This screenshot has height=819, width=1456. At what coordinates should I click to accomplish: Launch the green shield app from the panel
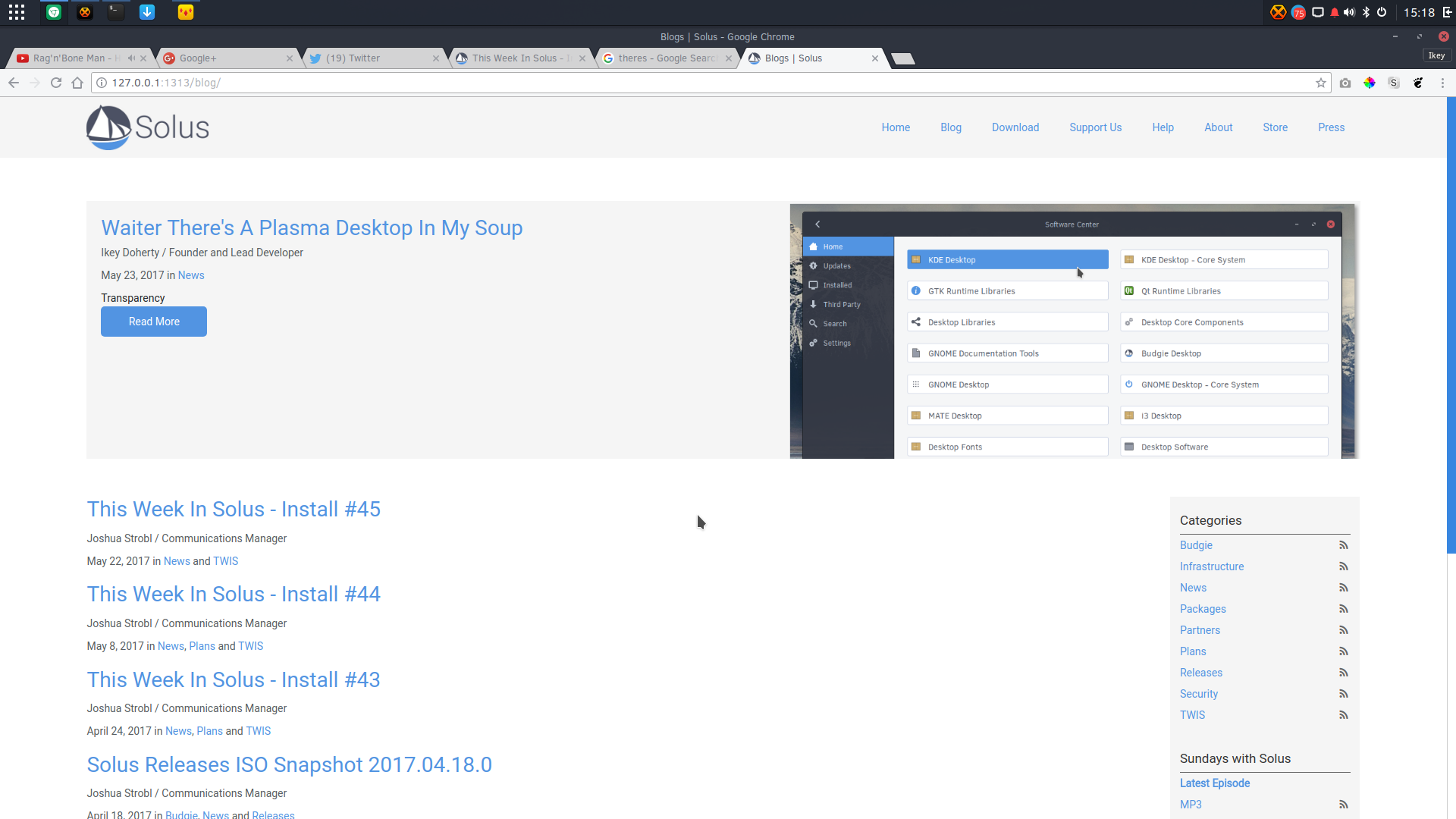[x=54, y=12]
